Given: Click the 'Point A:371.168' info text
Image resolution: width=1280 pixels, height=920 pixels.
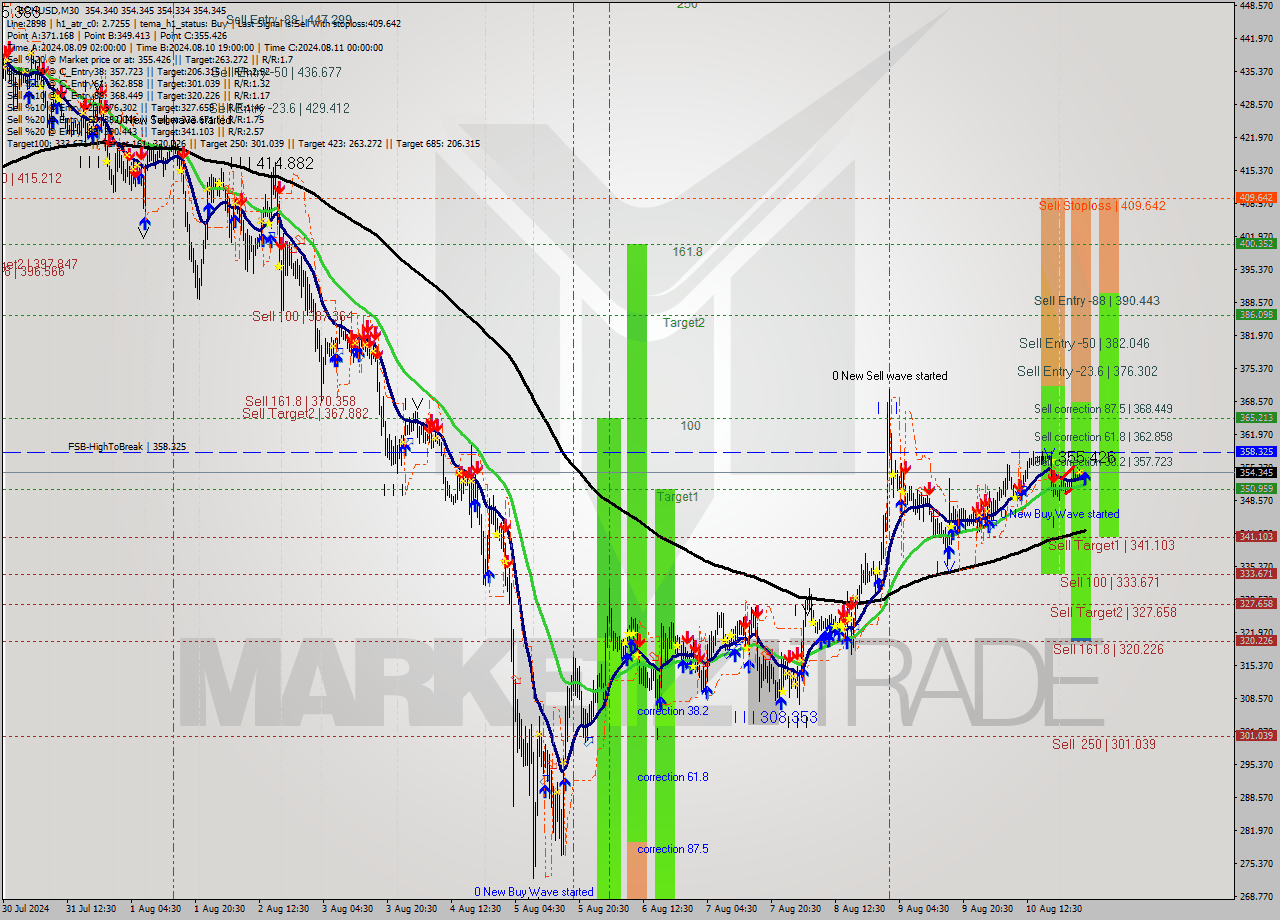Looking at the screenshot, I should point(41,35).
